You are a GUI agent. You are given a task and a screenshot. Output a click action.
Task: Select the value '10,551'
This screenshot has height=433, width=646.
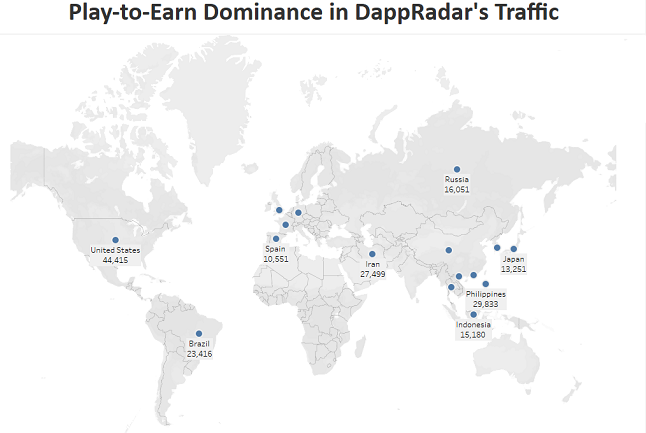click(276, 259)
